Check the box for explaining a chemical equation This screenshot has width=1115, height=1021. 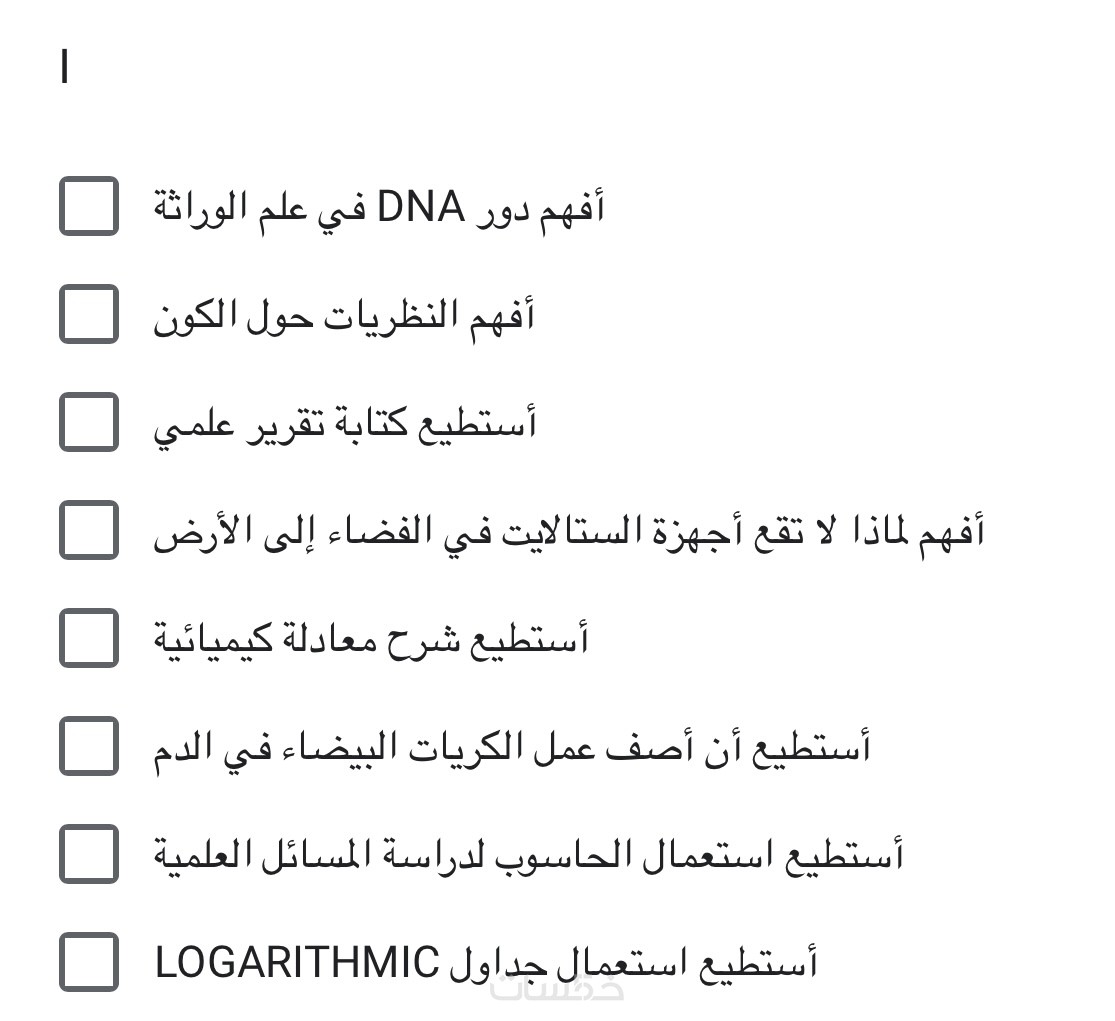89,638
